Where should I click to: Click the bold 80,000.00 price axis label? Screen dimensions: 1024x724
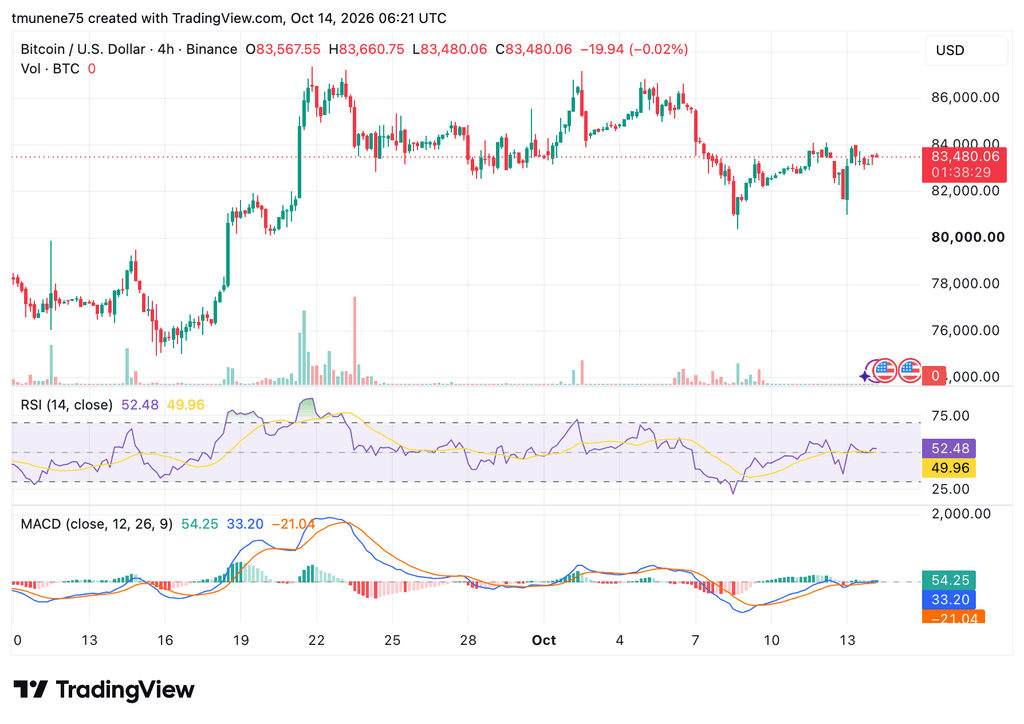pos(968,237)
